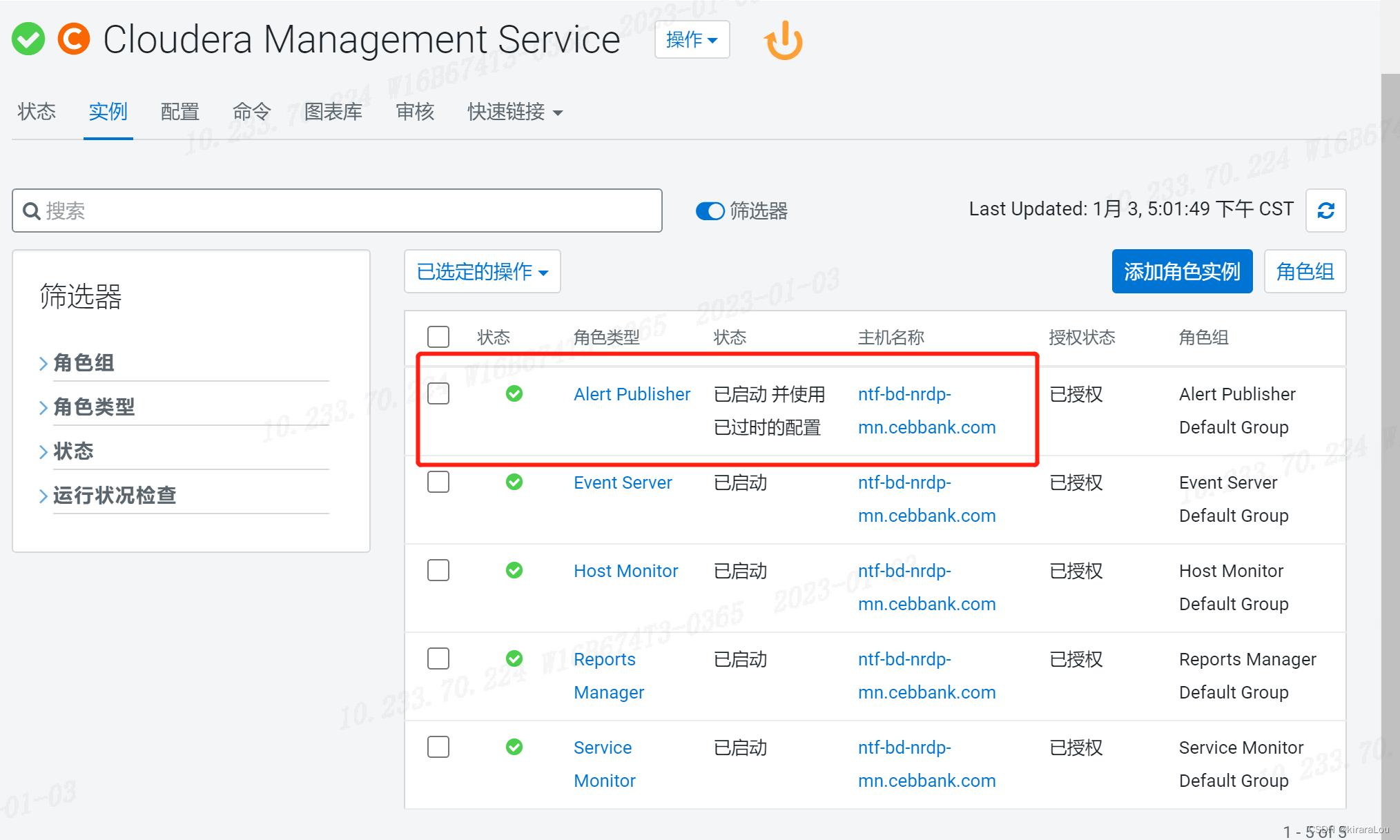Switch to the 配置 tab
This screenshot has width=1400, height=840.
(180, 112)
